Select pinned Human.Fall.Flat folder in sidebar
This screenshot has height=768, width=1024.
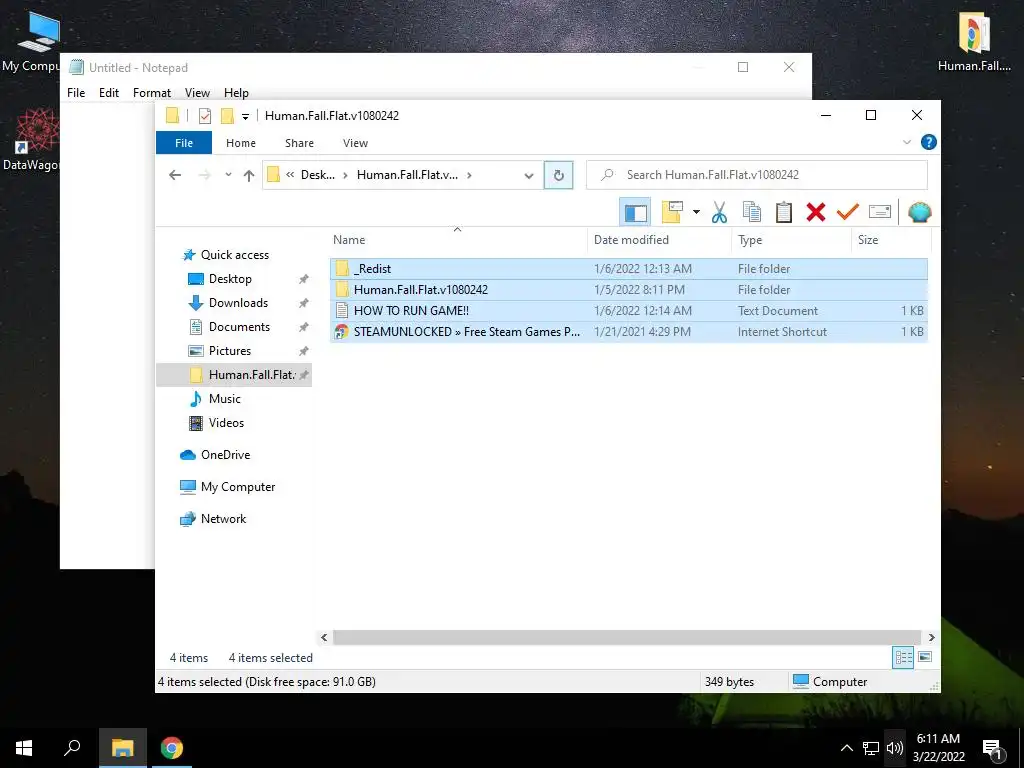[234, 375]
